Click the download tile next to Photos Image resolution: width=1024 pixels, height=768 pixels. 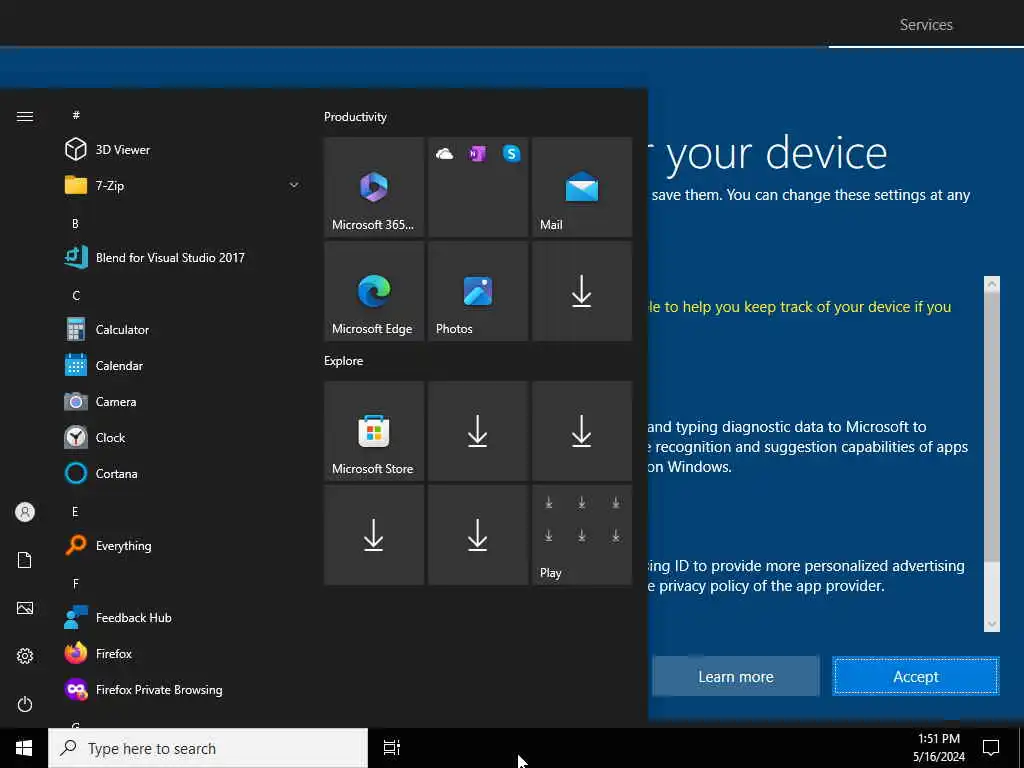(x=582, y=291)
